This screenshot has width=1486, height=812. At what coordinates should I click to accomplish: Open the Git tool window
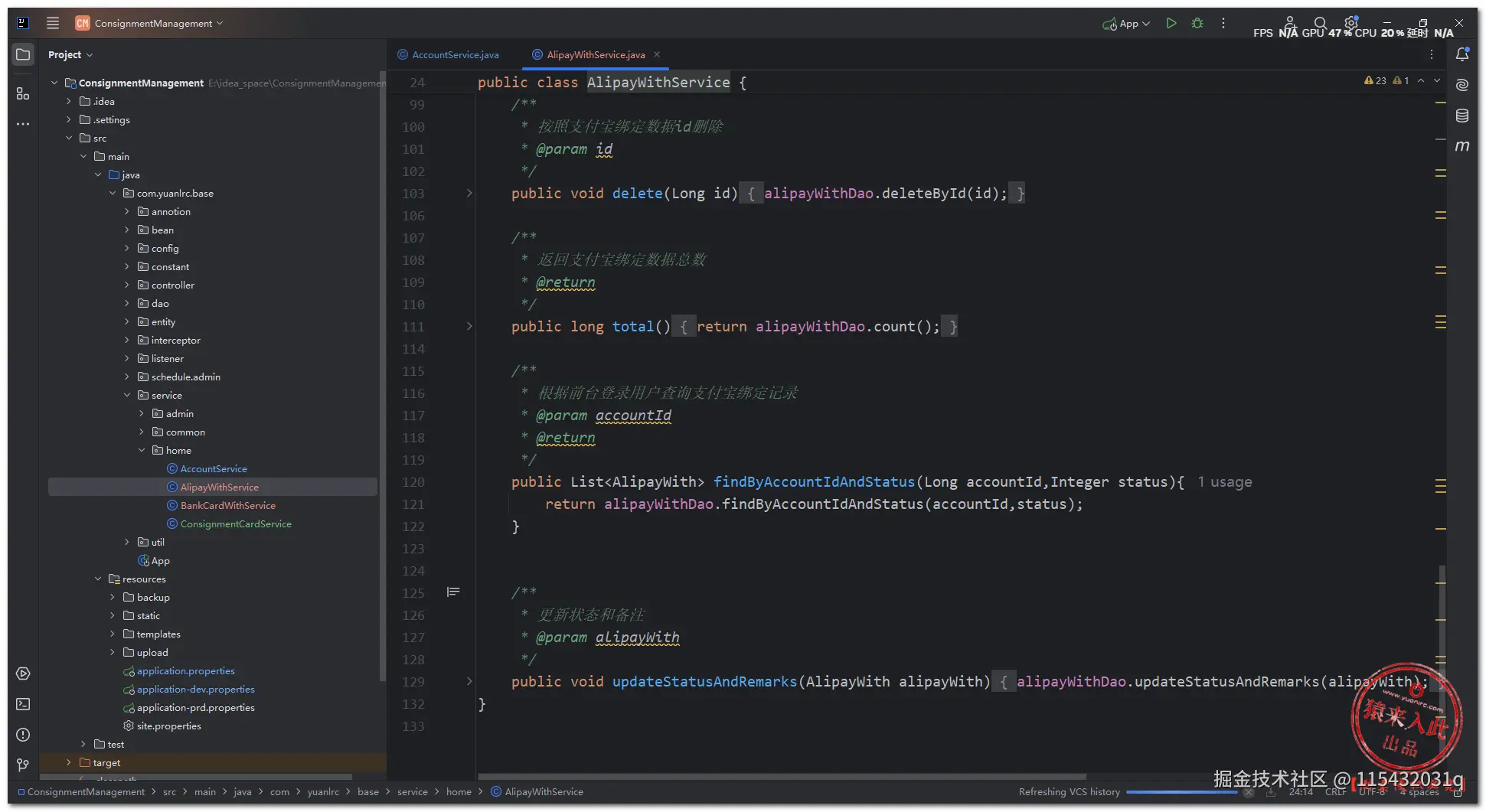click(x=23, y=765)
